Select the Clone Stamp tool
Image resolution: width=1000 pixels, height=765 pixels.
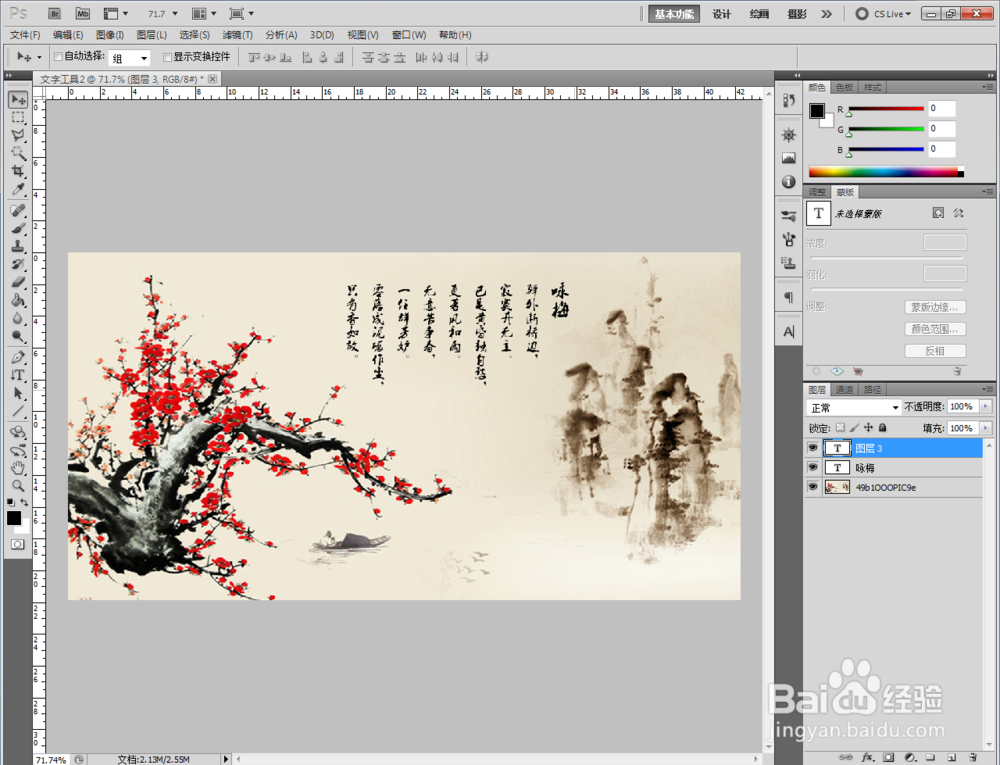18,246
